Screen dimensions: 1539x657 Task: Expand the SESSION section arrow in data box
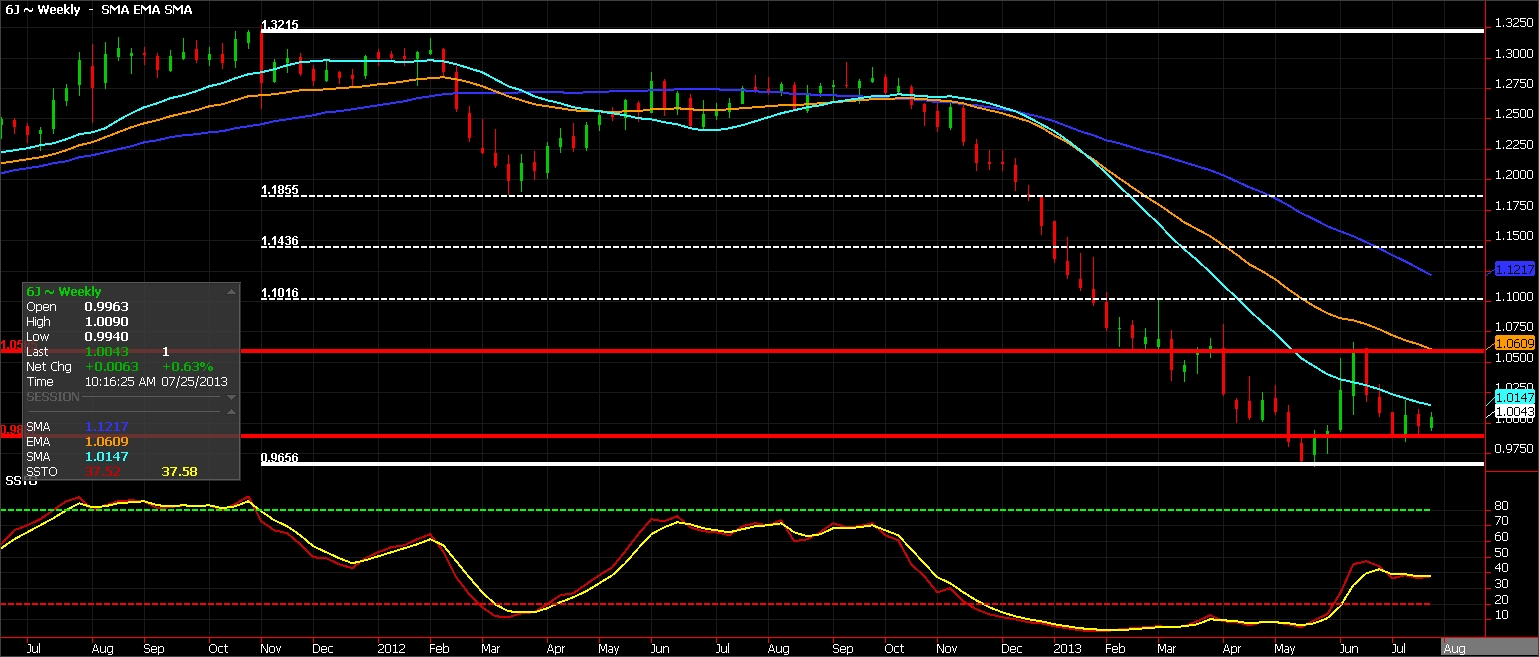coord(231,397)
